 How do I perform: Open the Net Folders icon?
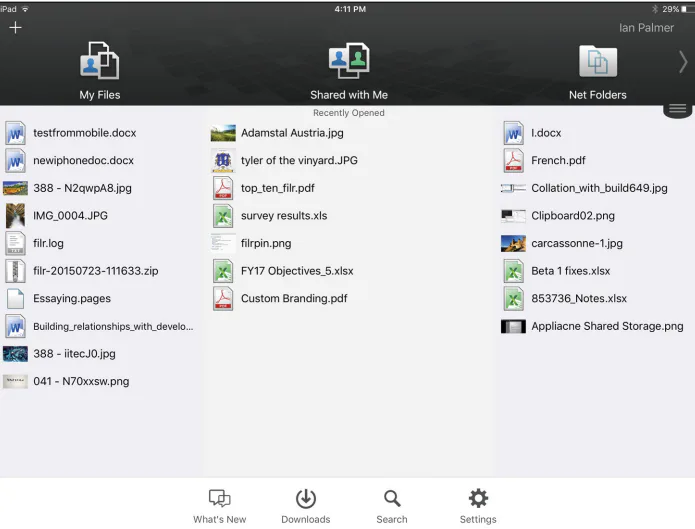pyautogui.click(x=597, y=61)
